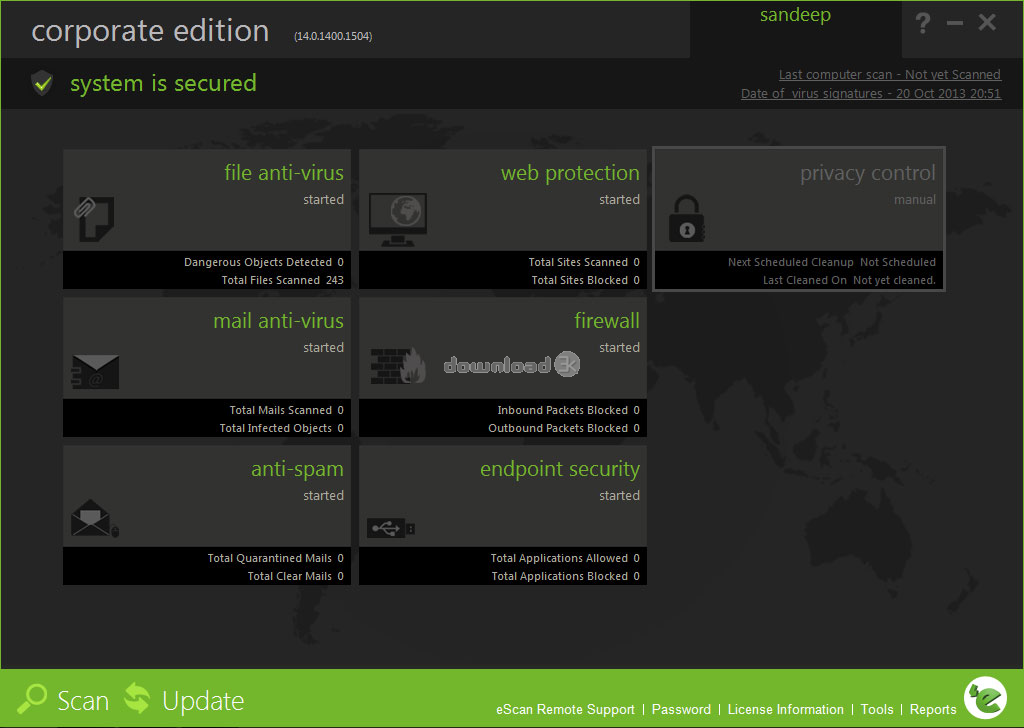1024x728 pixels.
Task: Open License Information
Action: 785,709
